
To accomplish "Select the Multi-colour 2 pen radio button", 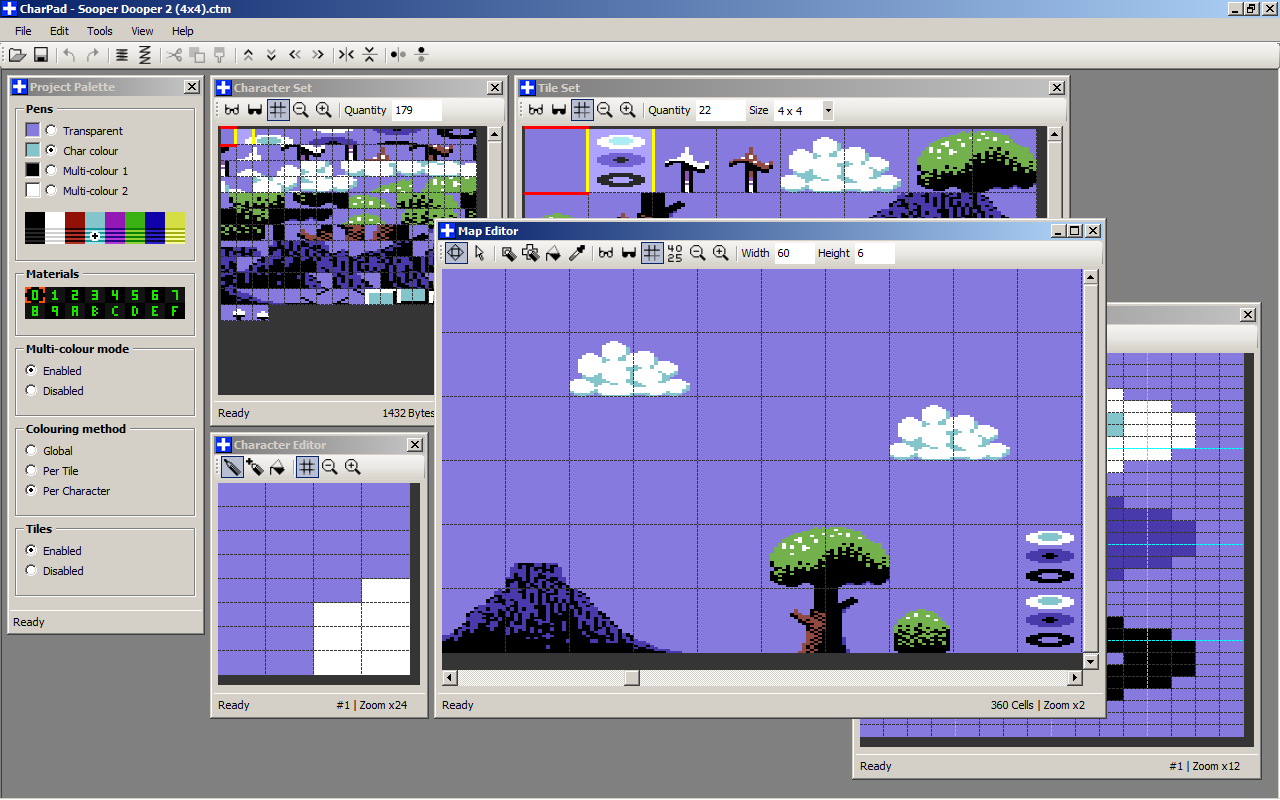I will (x=51, y=190).
